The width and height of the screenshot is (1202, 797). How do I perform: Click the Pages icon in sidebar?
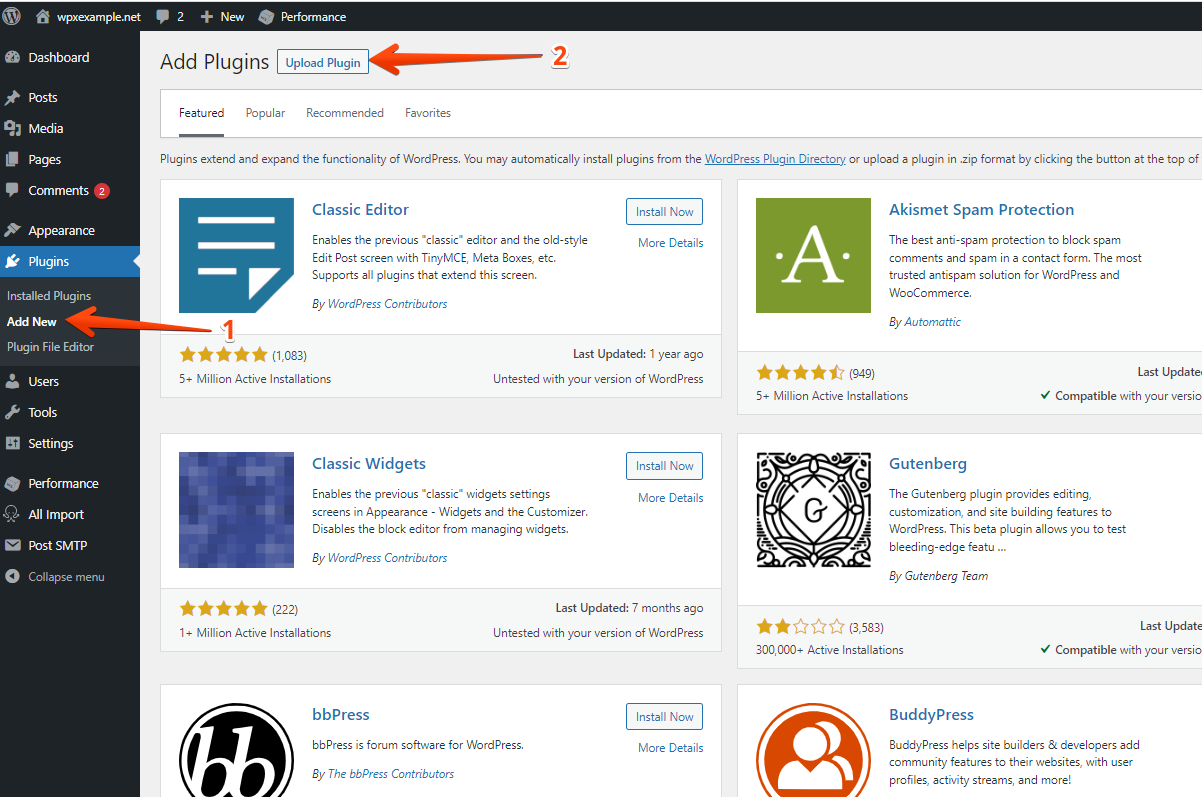click(13, 160)
